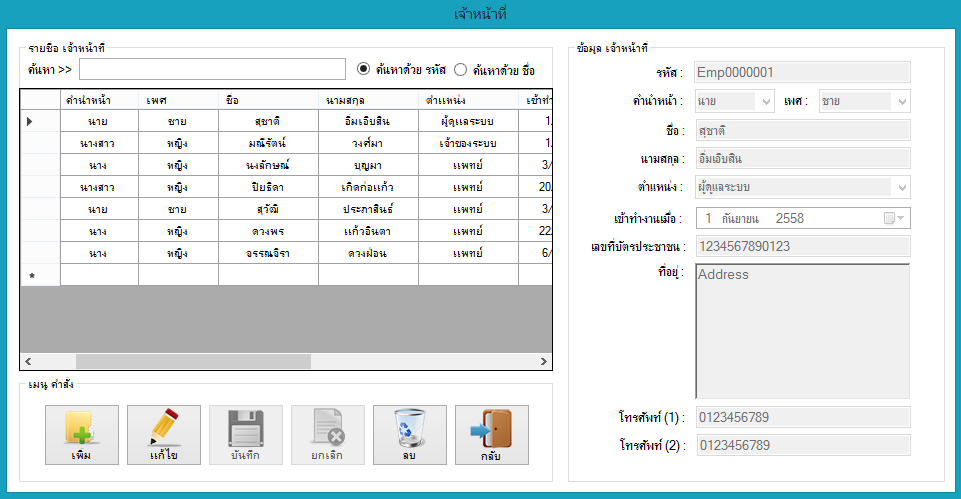Click the บันทึก (save) floppy disk button
The height and width of the screenshot is (499, 961).
[x=246, y=435]
